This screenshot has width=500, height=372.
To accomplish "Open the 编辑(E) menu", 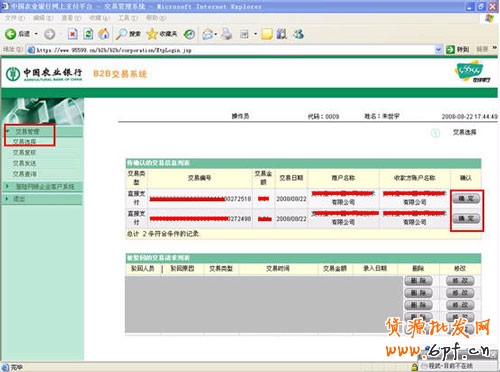I will coord(43,18).
